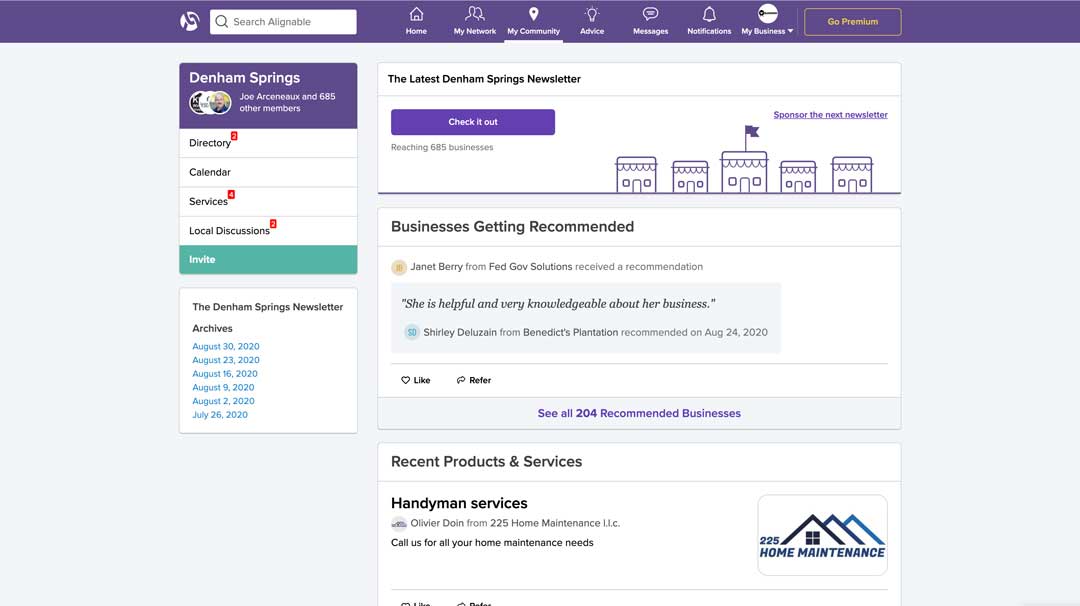Open My Community pin icon
The image size is (1080, 606).
[x=533, y=14]
